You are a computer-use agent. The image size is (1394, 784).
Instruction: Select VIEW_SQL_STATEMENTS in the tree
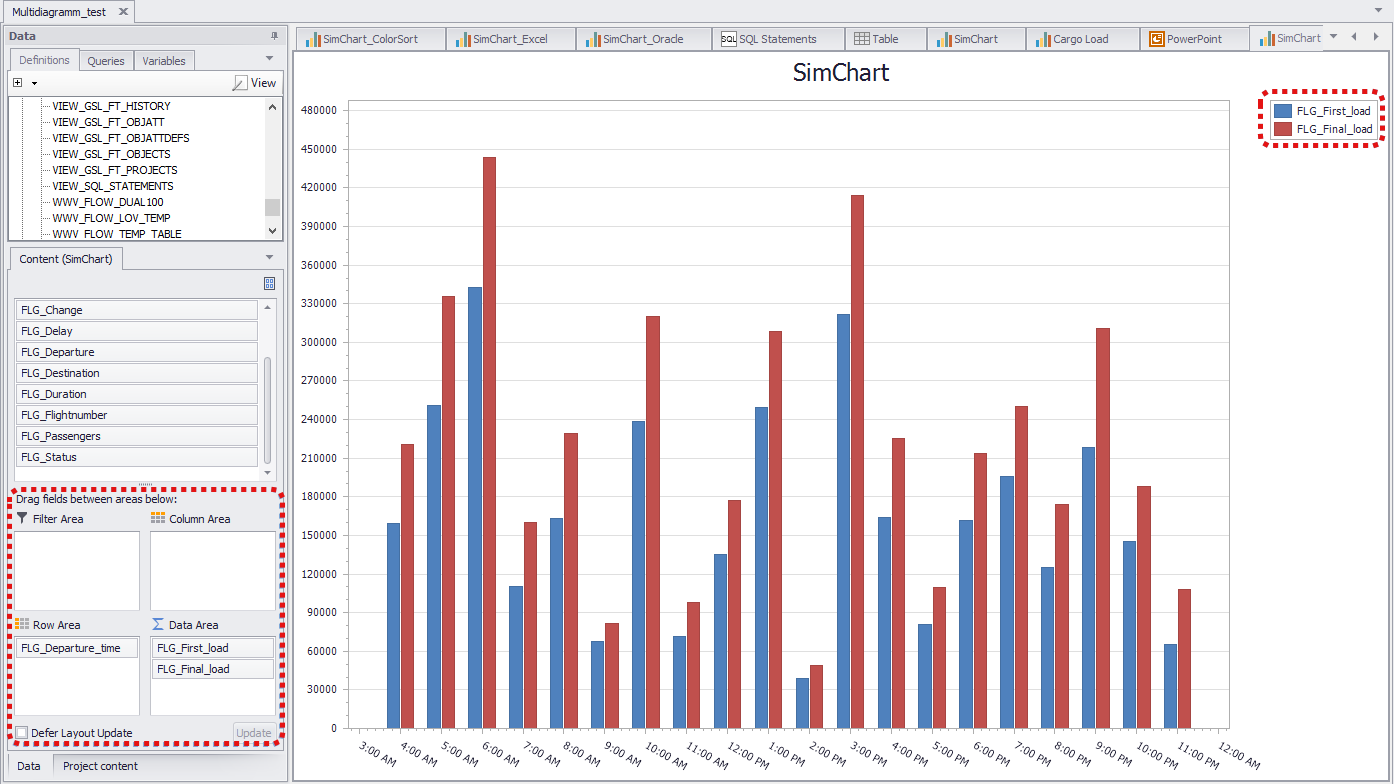pyautogui.click(x=113, y=186)
